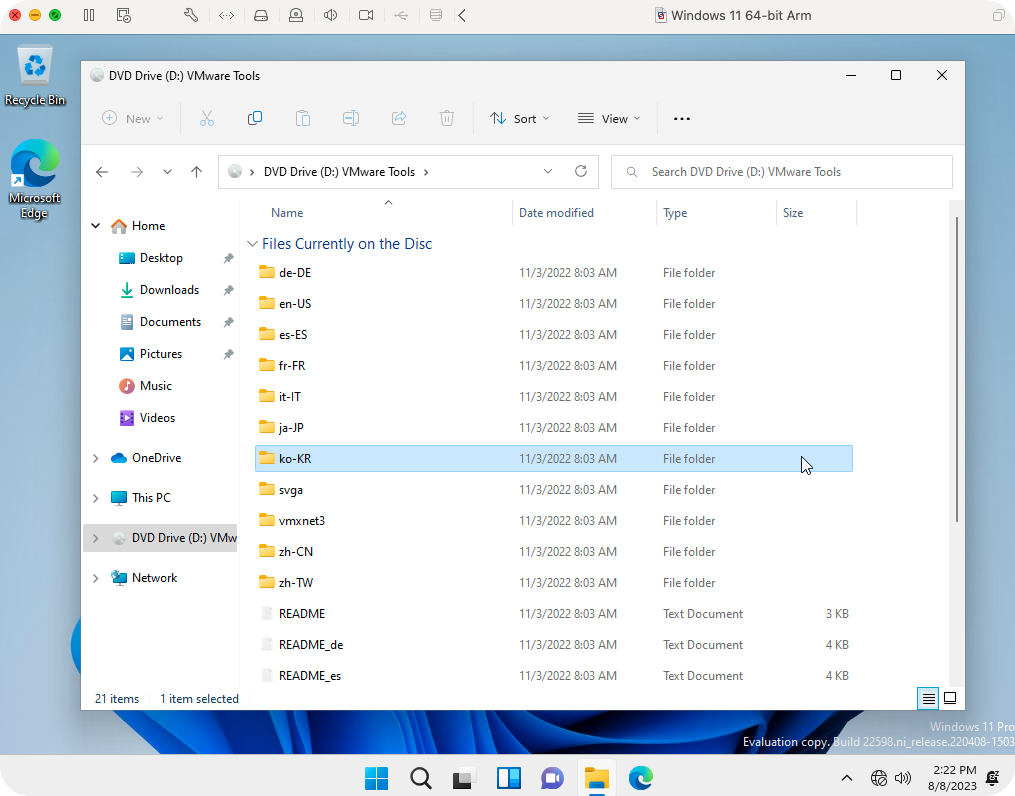Expand the address bar history dropdown
Image resolution: width=1015 pixels, height=796 pixels.
[x=548, y=171]
